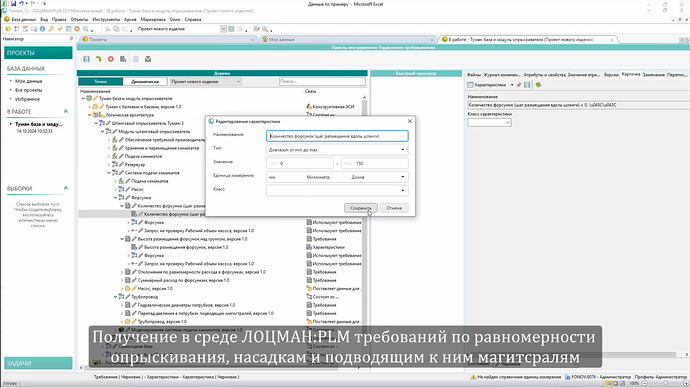Collapse the ВЫБОРКИ section
690x388 pixels.
66,188
